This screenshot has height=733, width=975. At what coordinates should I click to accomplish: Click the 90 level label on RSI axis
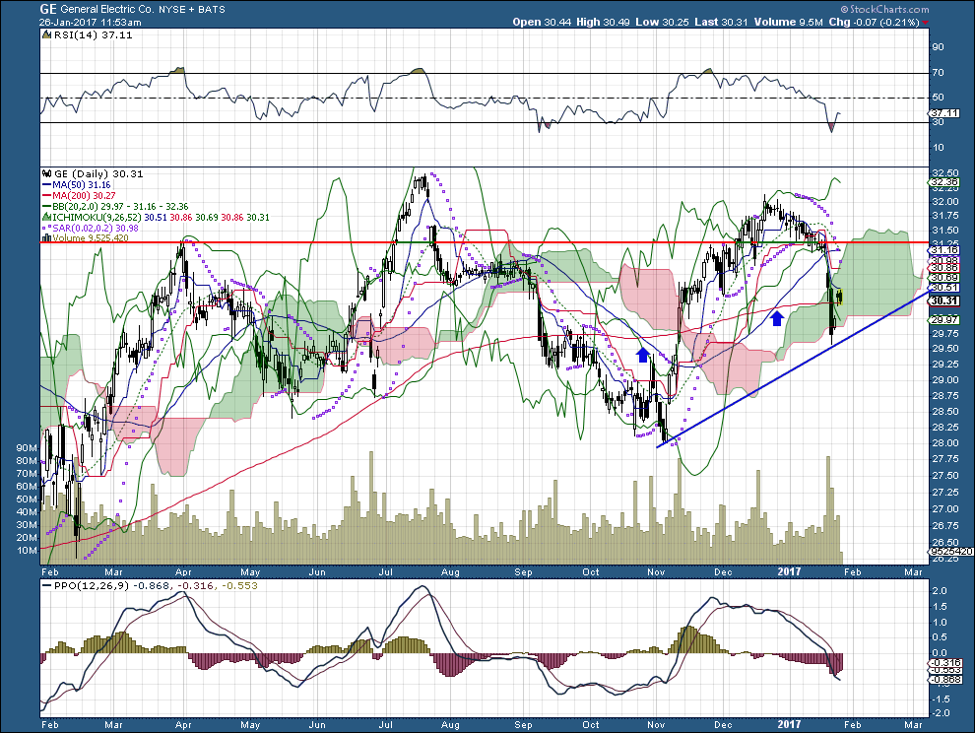[938, 47]
